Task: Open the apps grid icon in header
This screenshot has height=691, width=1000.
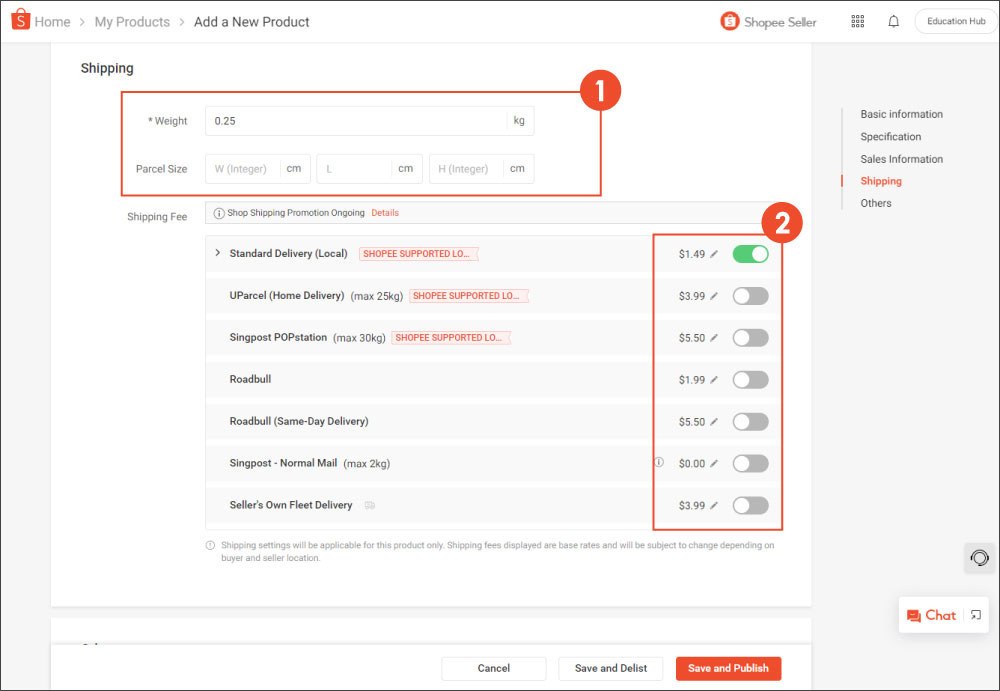Action: (x=857, y=21)
